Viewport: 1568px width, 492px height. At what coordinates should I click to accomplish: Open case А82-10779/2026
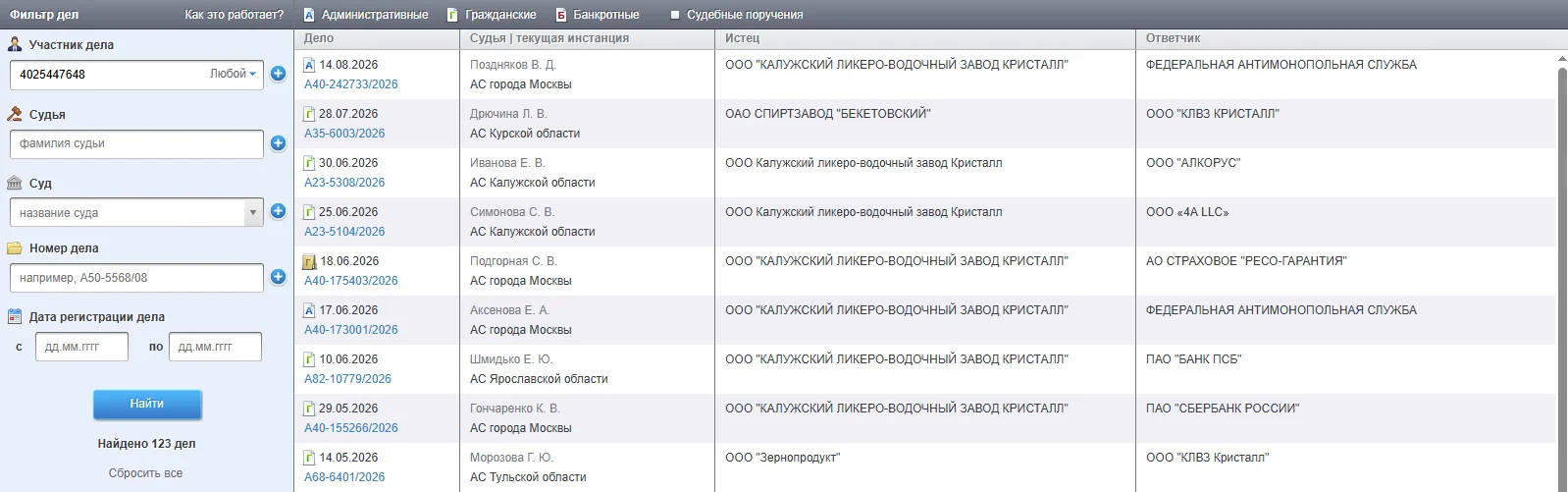[x=347, y=379]
